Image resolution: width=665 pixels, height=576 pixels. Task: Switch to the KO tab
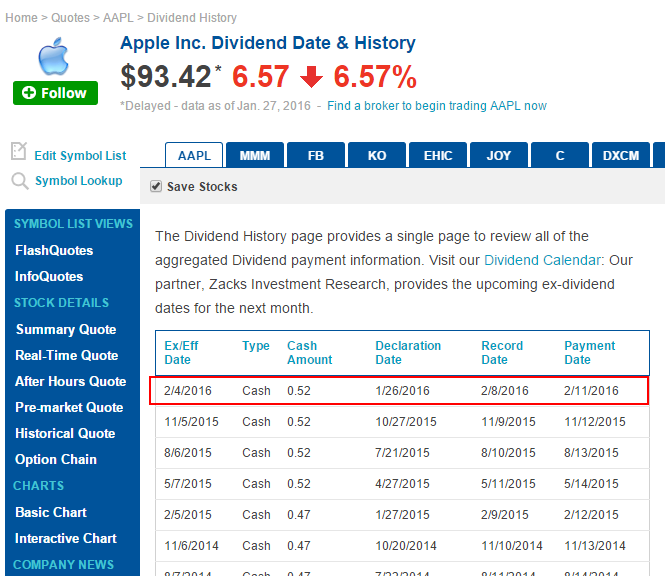point(377,155)
